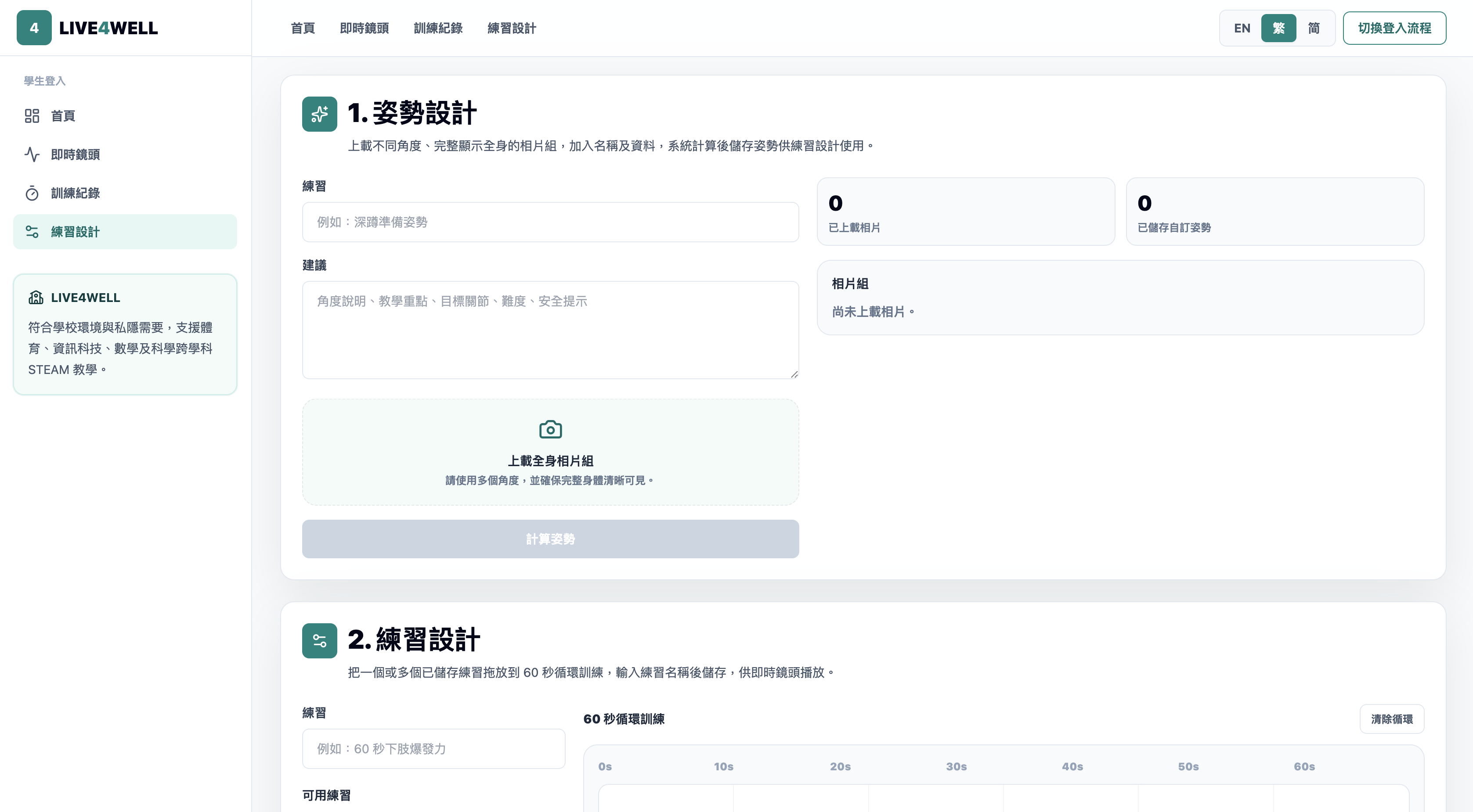Open 訓練紀錄 in the top navigation

(x=438, y=28)
